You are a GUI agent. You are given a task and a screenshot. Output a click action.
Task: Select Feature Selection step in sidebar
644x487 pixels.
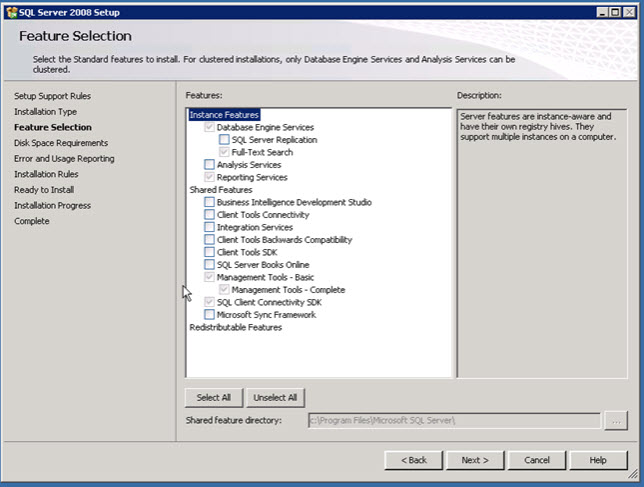(x=53, y=127)
